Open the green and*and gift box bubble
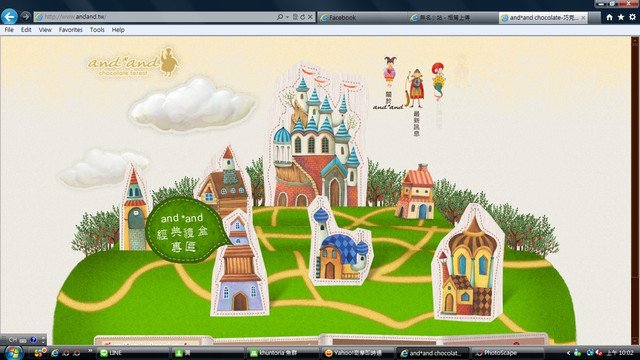Viewport: 640px width, 360px height. (184, 231)
